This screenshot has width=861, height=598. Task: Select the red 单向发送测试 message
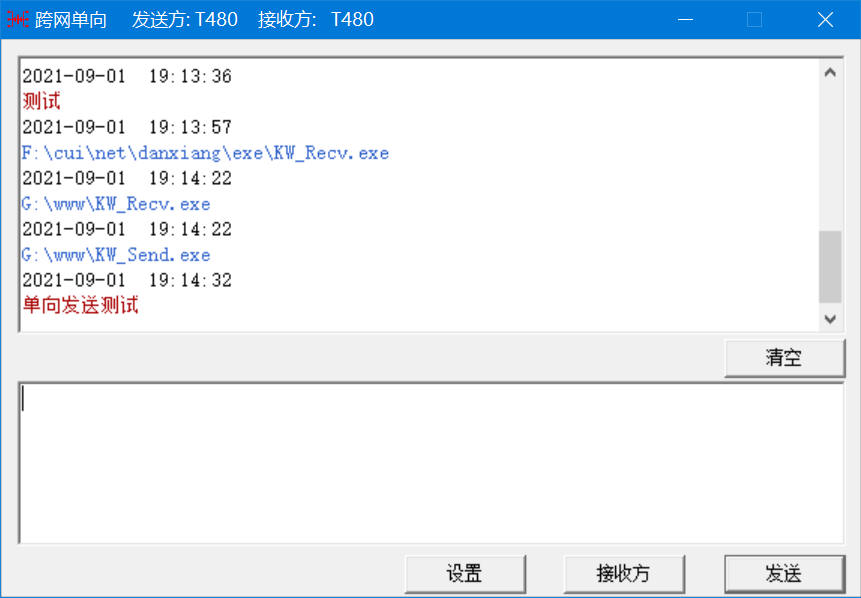(81, 305)
